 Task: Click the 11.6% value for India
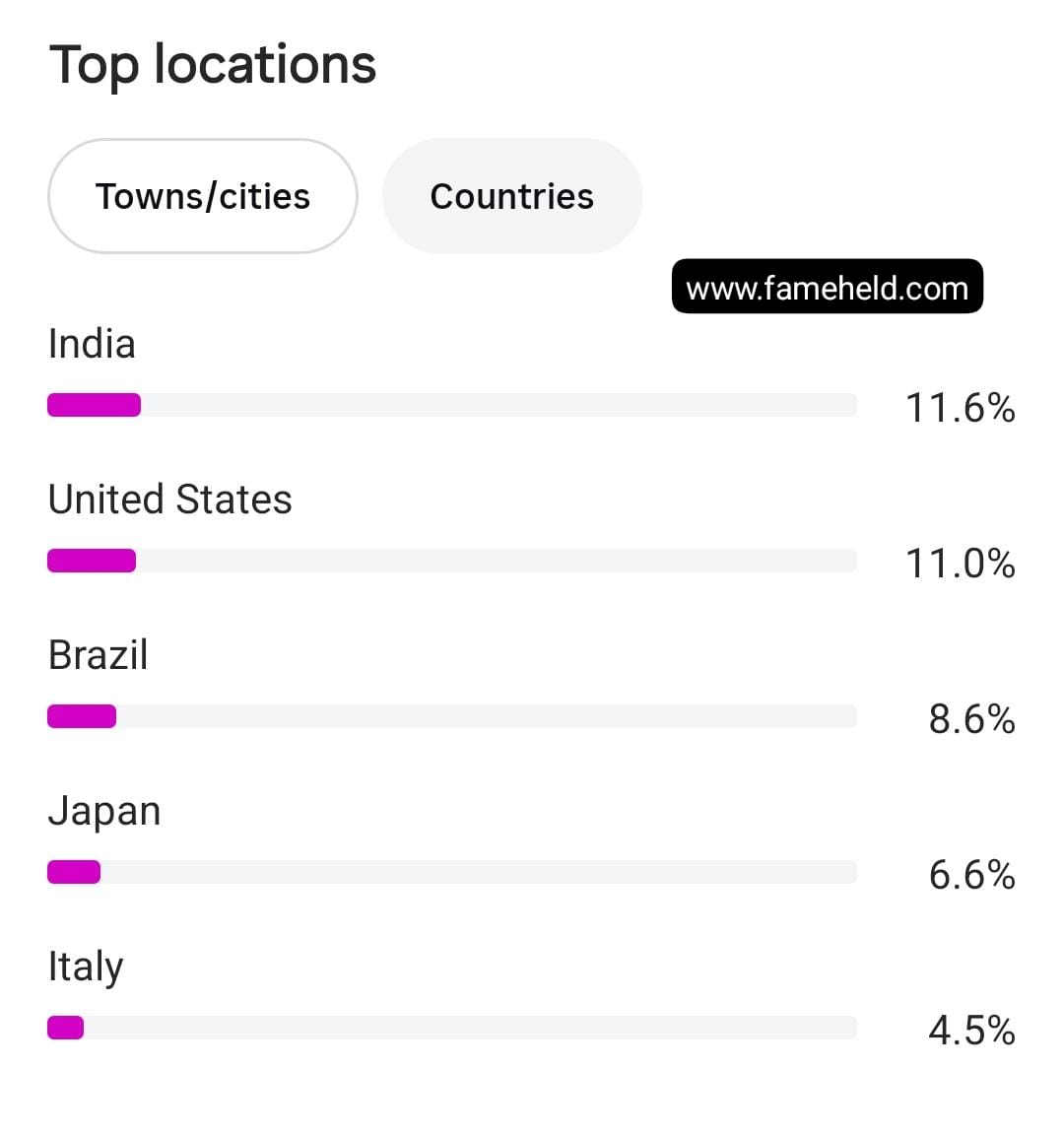(x=960, y=407)
